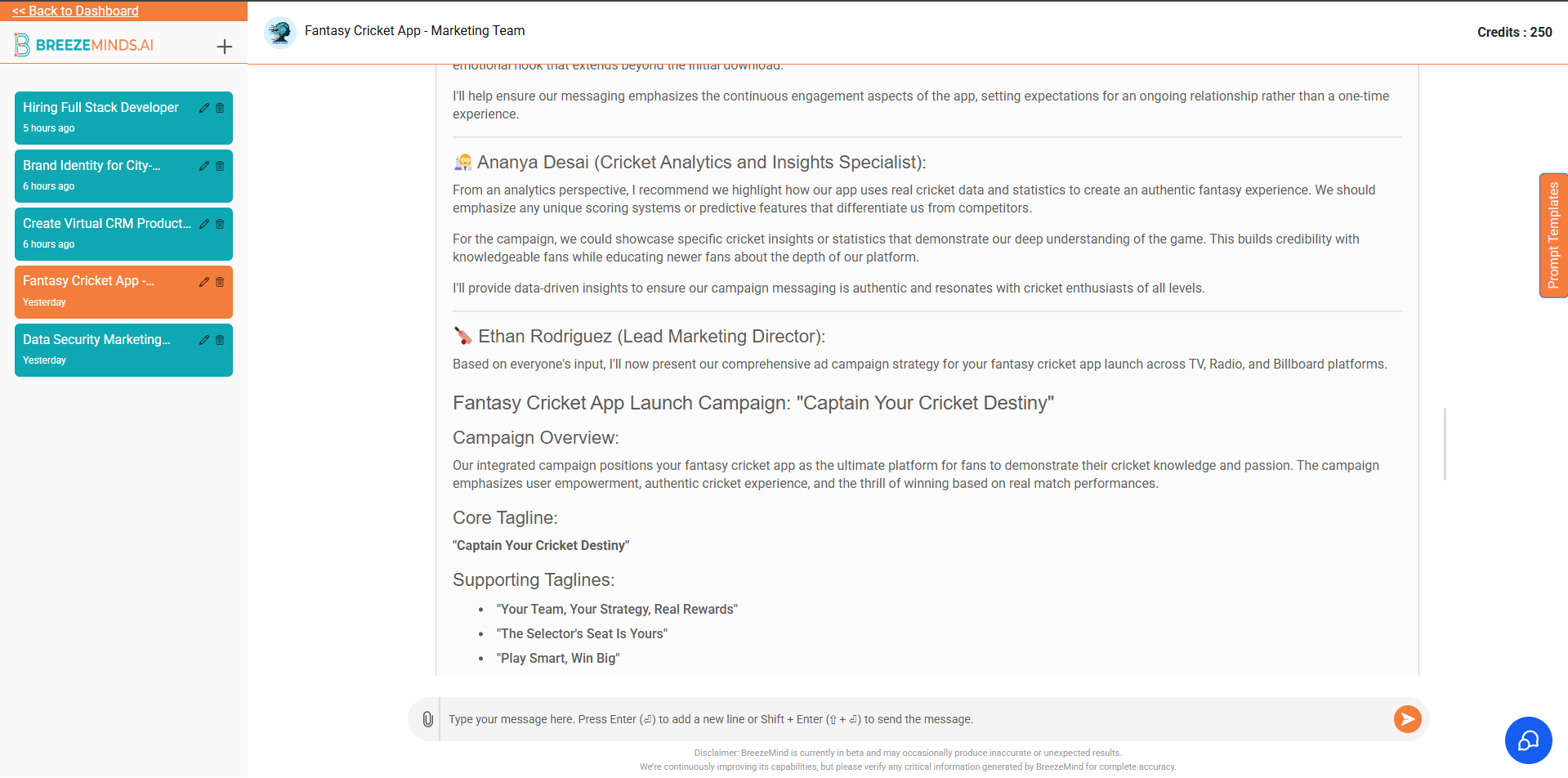The width and height of the screenshot is (1568, 778).
Task: Remove the Data Security Marketing chat
Action: 220,340
